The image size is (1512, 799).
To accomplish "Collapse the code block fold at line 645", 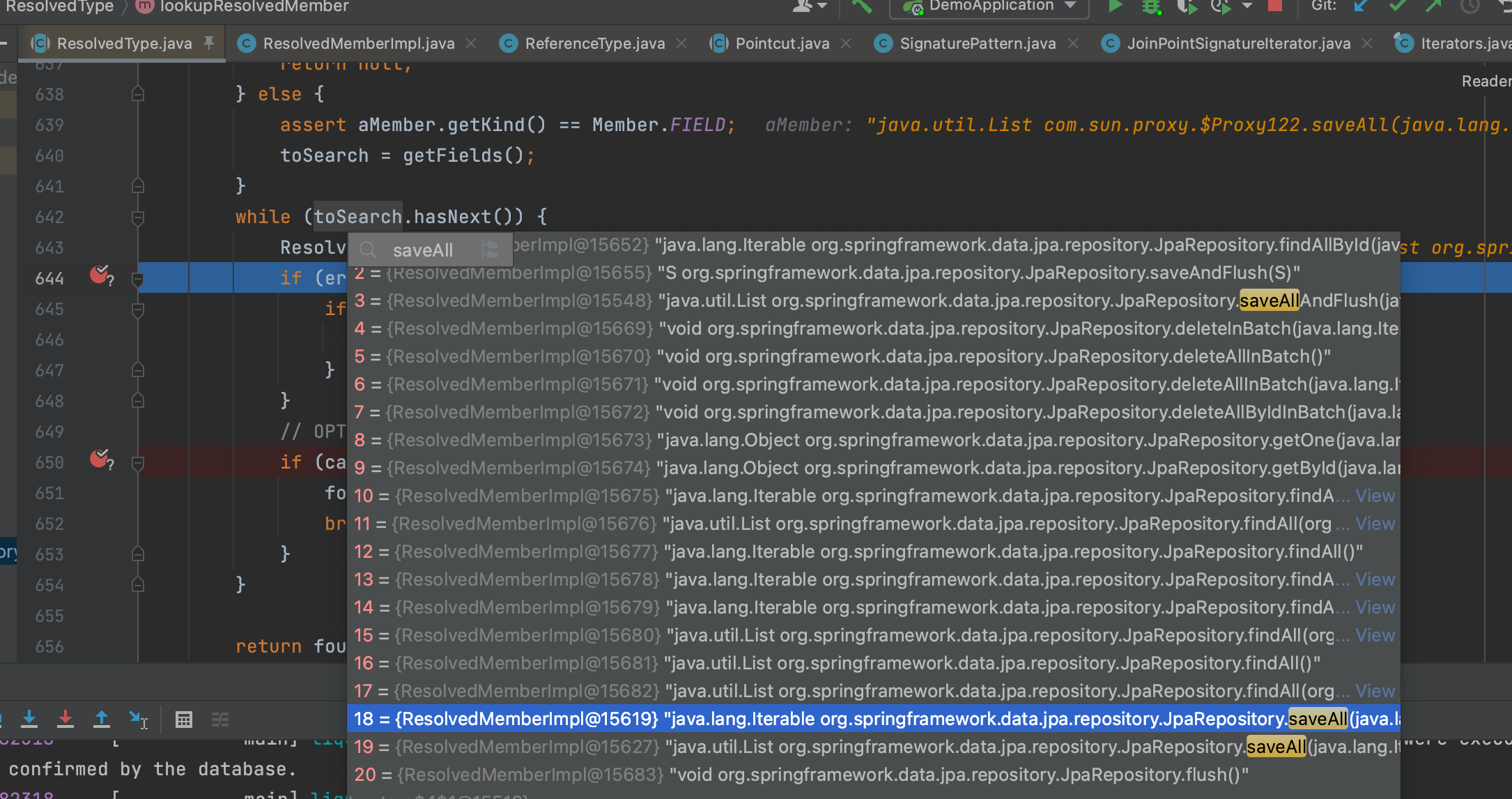I will [138, 309].
